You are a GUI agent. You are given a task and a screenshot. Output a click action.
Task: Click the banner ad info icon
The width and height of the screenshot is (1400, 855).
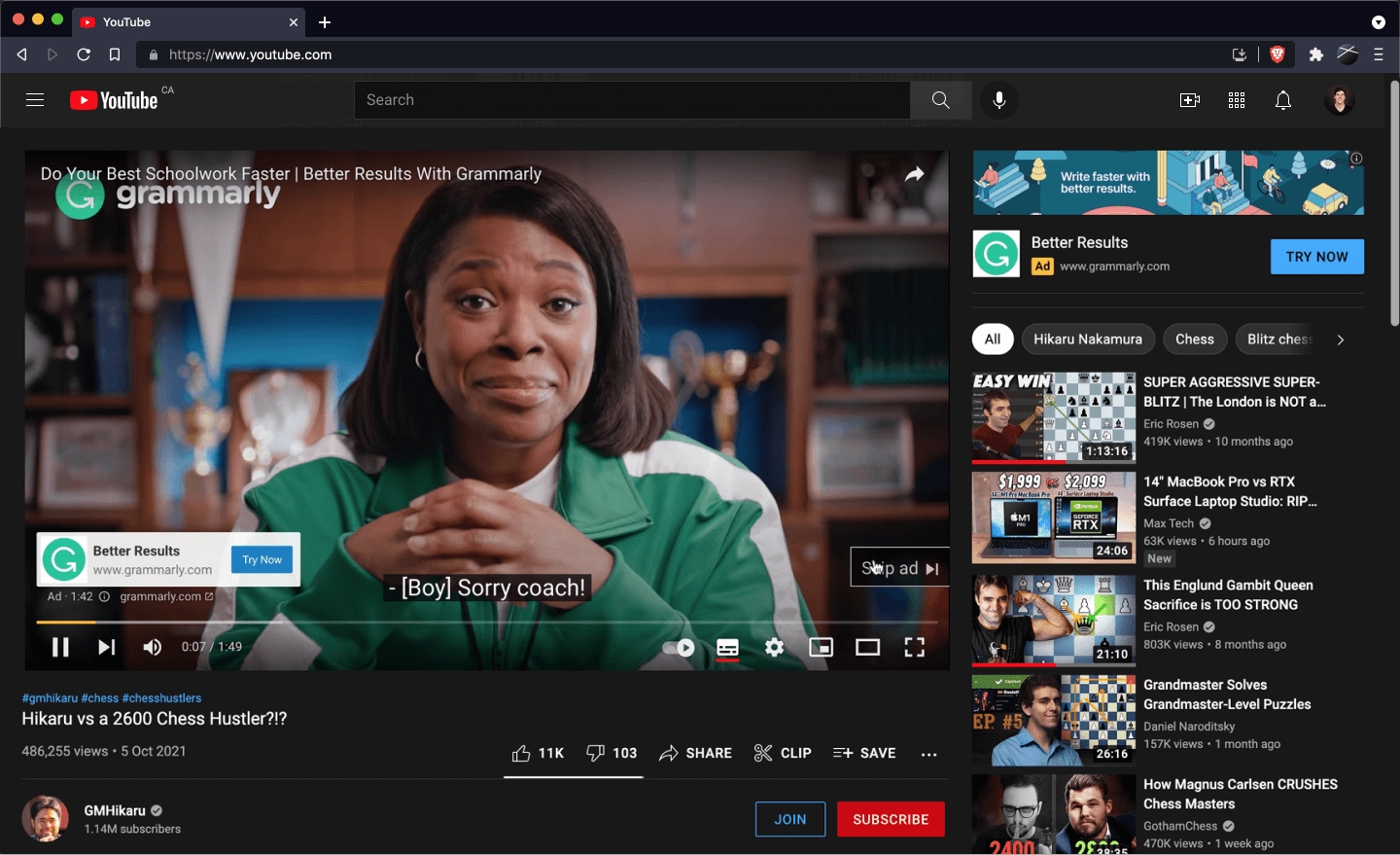[1356, 159]
